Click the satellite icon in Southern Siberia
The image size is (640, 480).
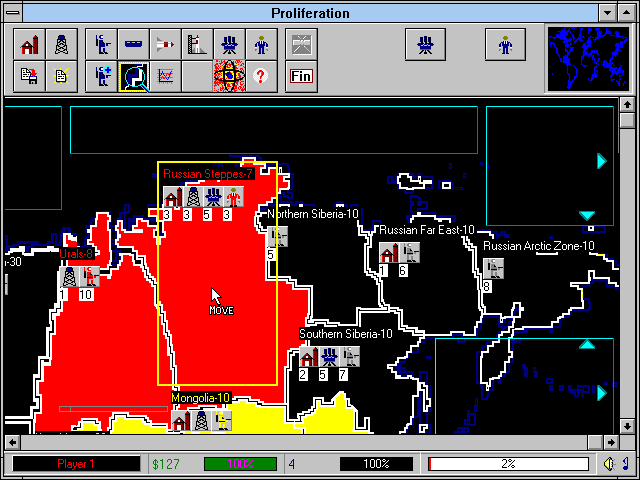click(329, 357)
